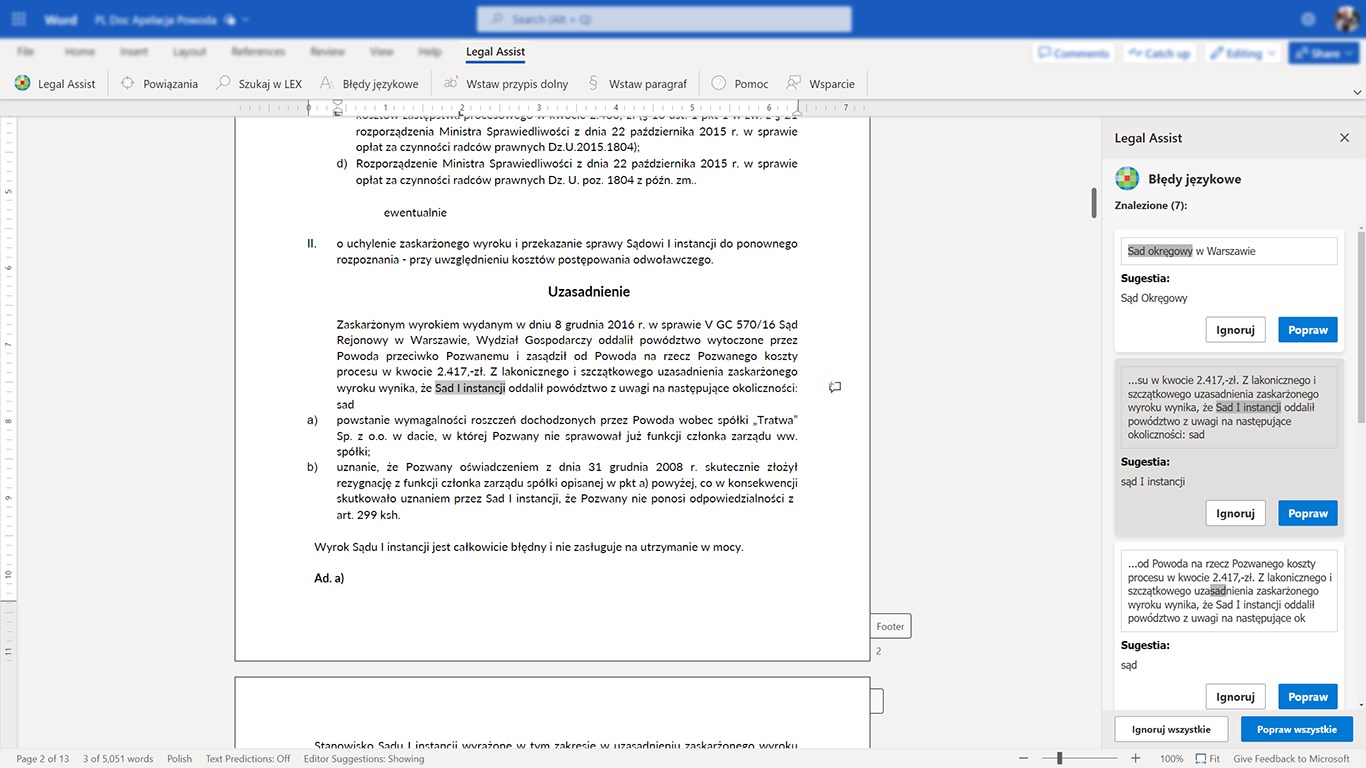The height and width of the screenshot is (768, 1366).
Task: Click Give Feedback to Microsoft
Action: click(1292, 759)
